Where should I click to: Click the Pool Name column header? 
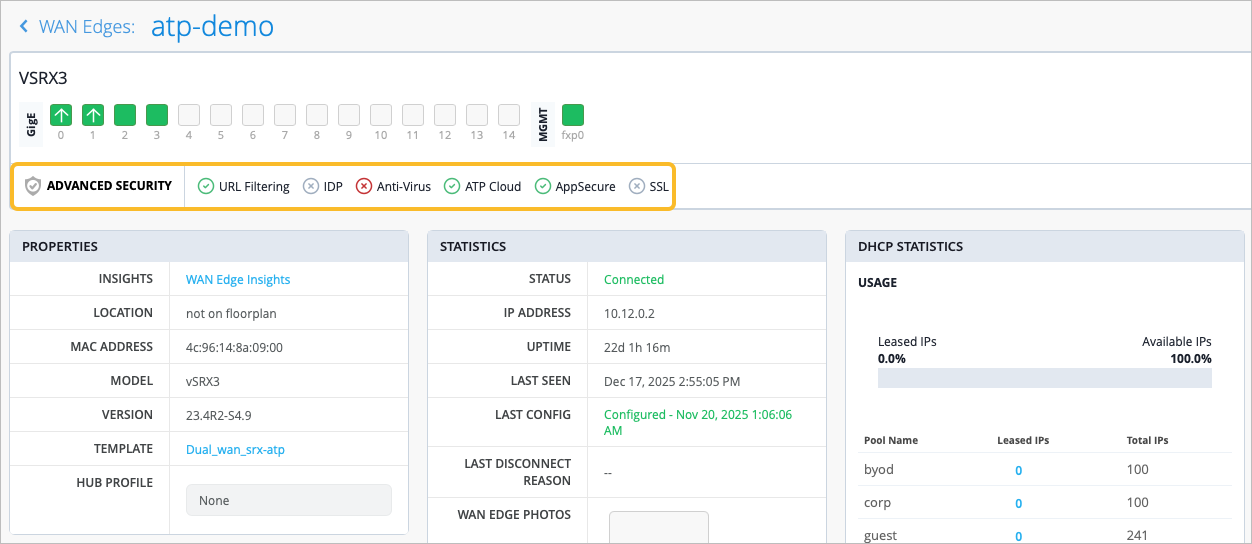tap(891, 440)
